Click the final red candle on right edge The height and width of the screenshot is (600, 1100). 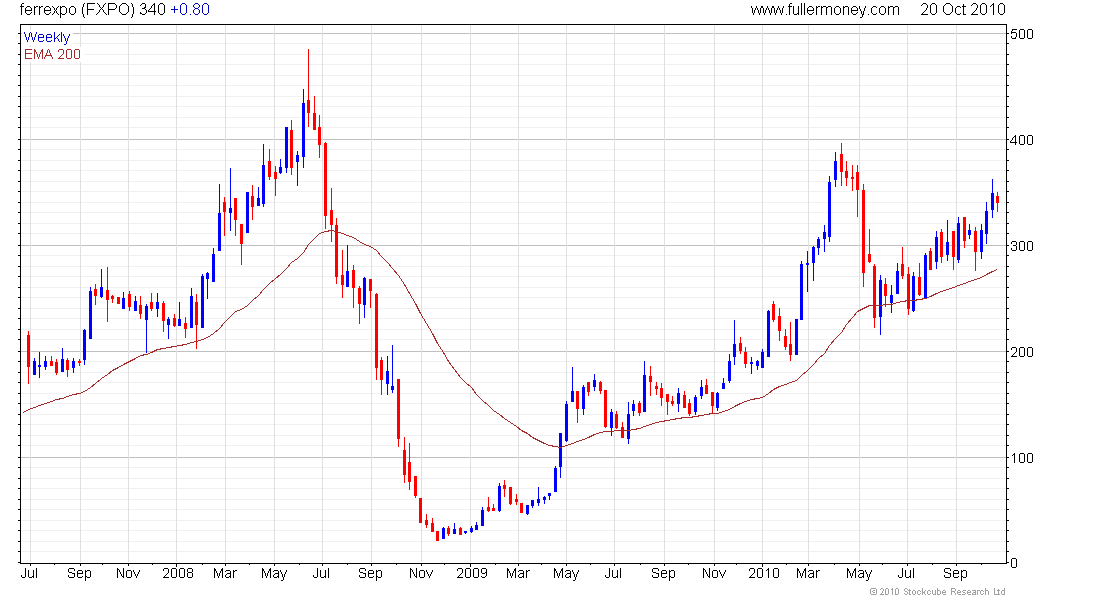coord(997,200)
